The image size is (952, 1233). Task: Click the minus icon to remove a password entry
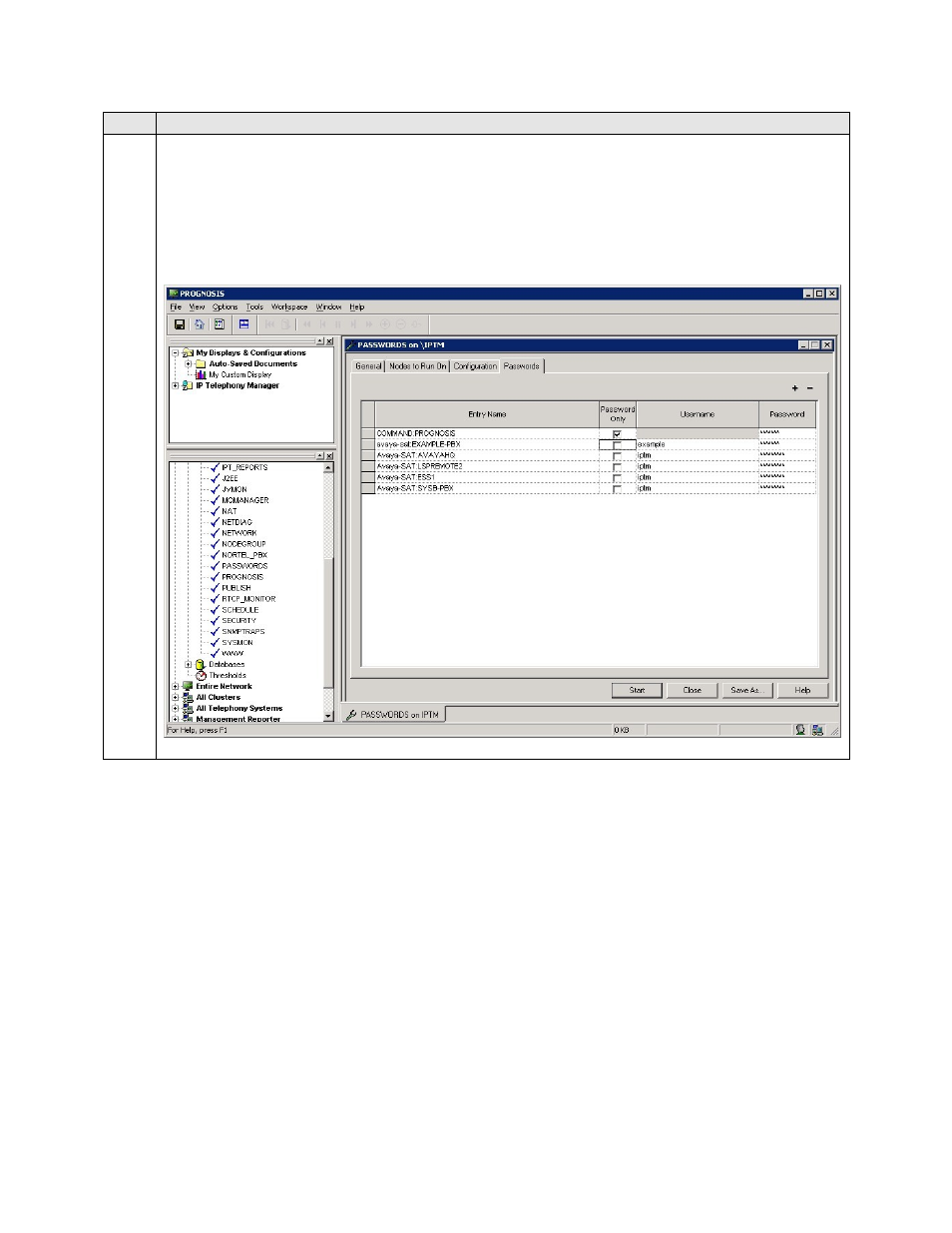pyautogui.click(x=809, y=388)
